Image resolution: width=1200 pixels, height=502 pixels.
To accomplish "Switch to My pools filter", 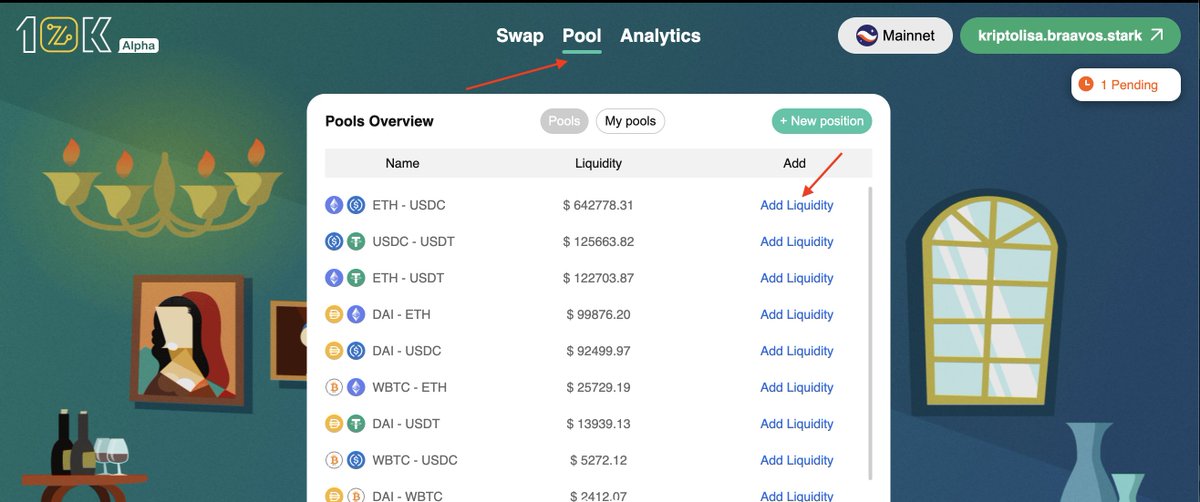I will click(x=630, y=121).
